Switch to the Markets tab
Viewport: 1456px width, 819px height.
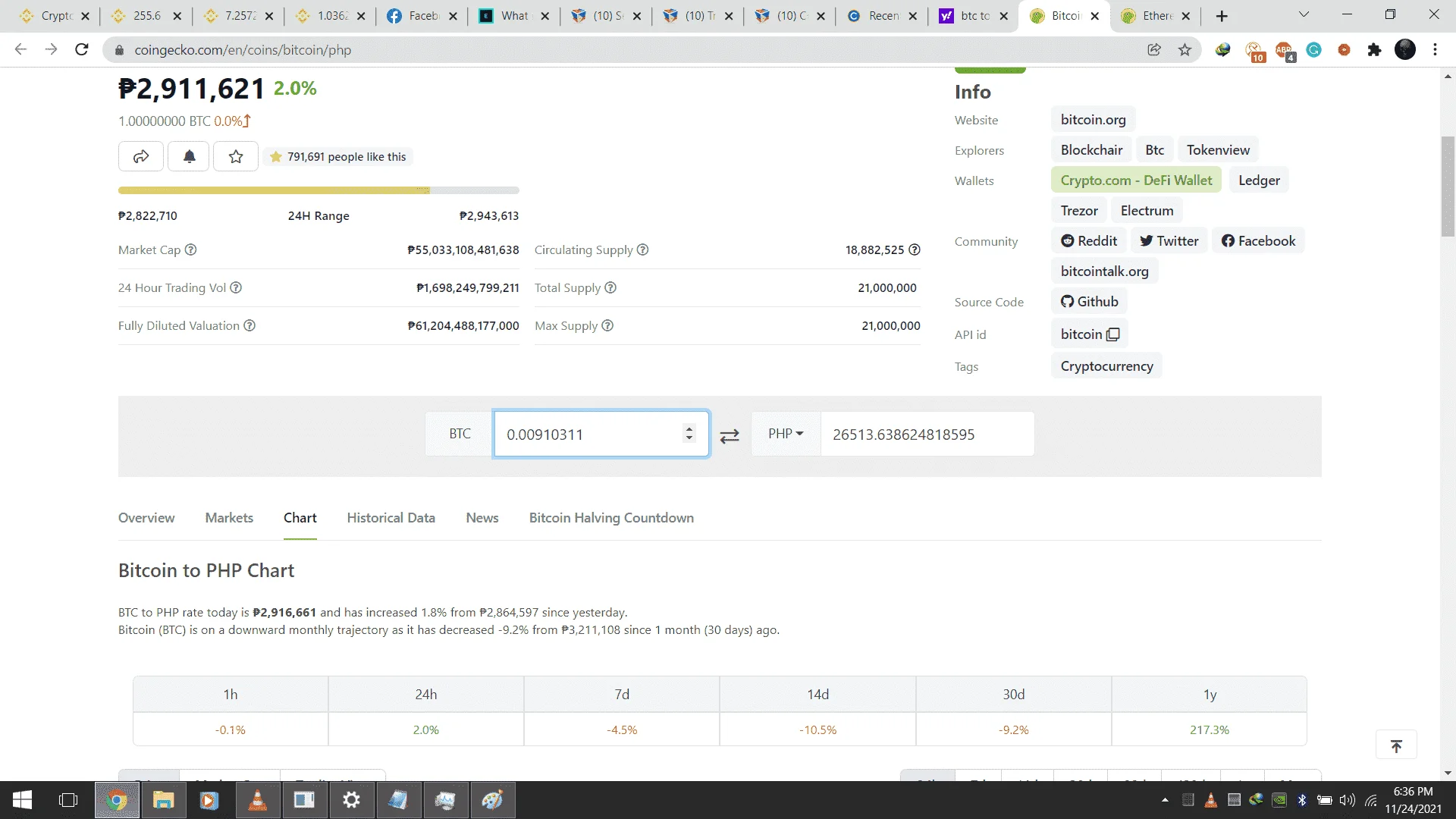tap(229, 518)
